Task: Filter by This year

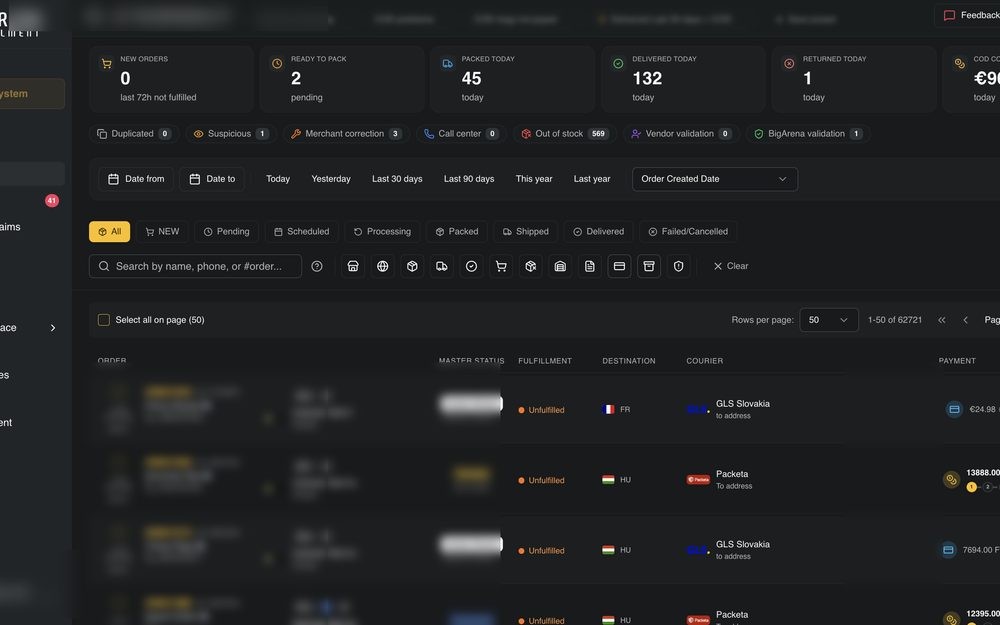Action: tap(534, 179)
